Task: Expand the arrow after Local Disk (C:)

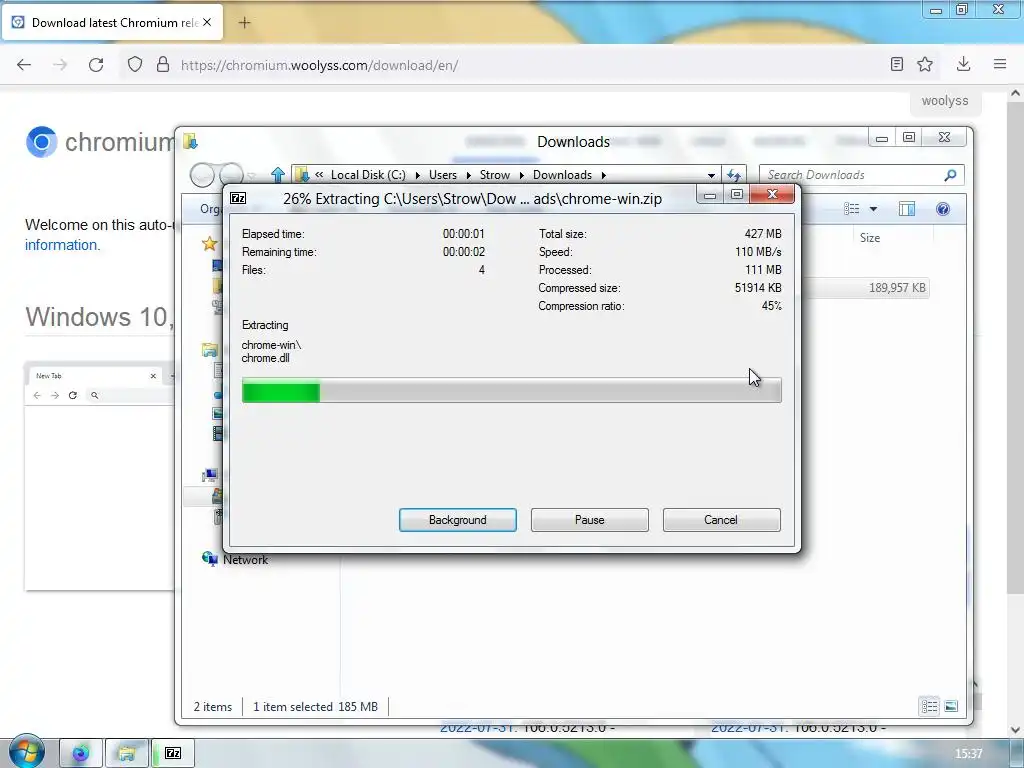Action: tap(417, 175)
